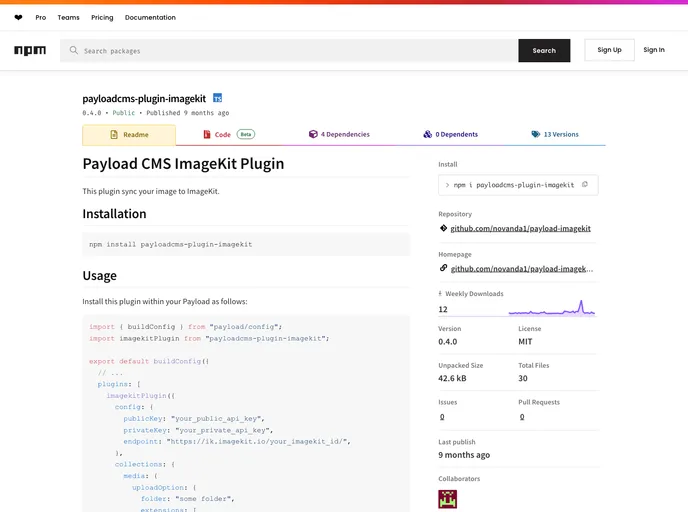Click the heart icon in top bar
Viewport: 688px width, 512px height.
(18, 18)
